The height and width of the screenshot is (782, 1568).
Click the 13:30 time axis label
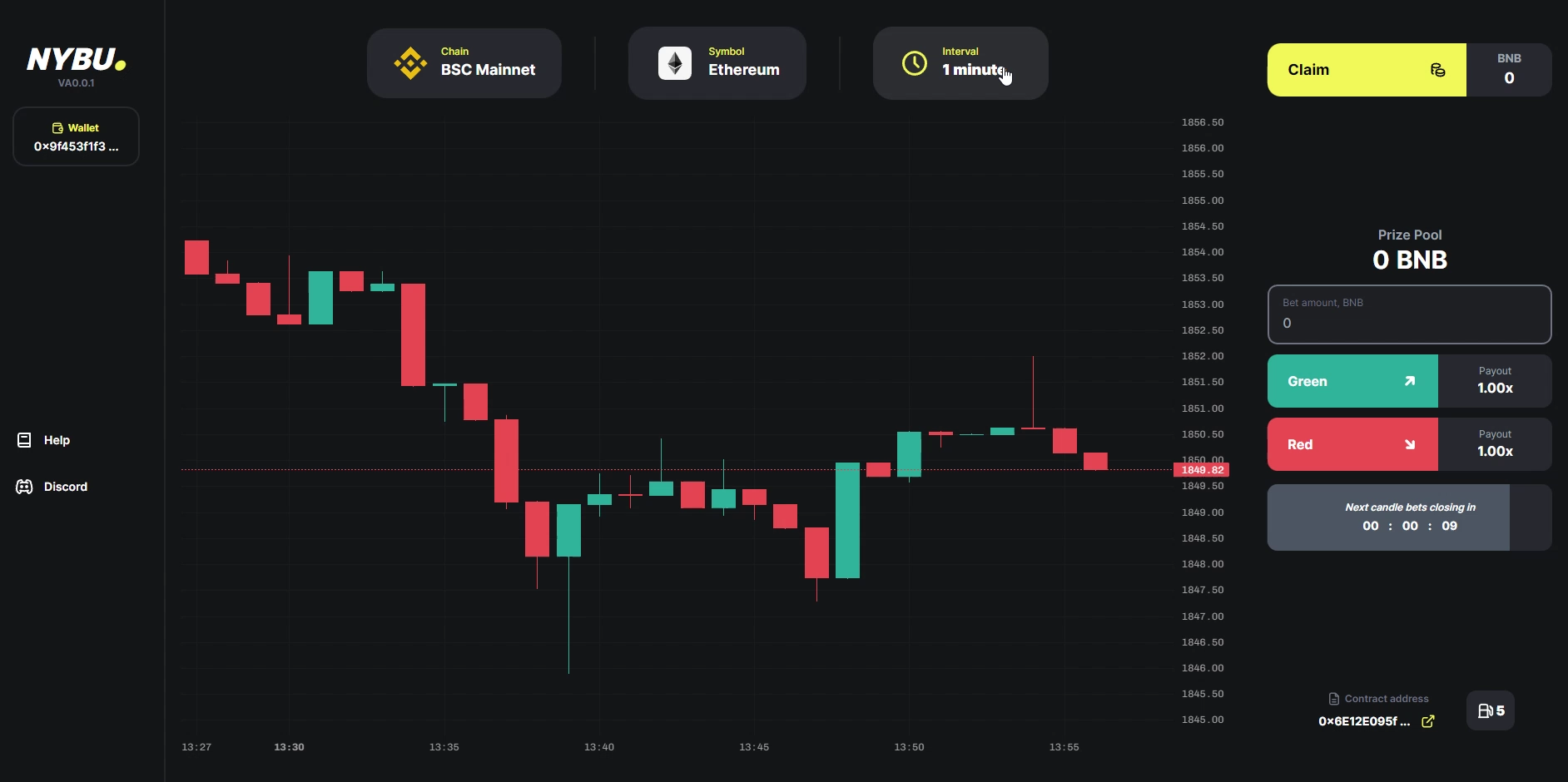[x=289, y=747]
